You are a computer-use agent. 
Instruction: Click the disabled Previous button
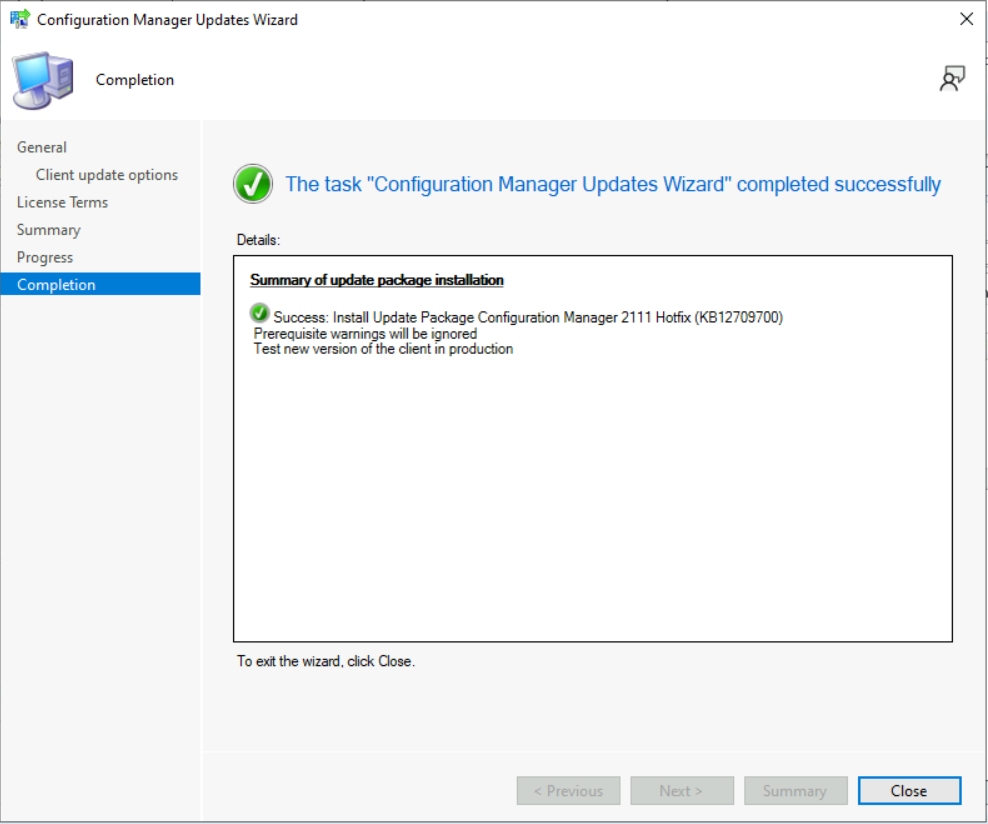pos(568,791)
